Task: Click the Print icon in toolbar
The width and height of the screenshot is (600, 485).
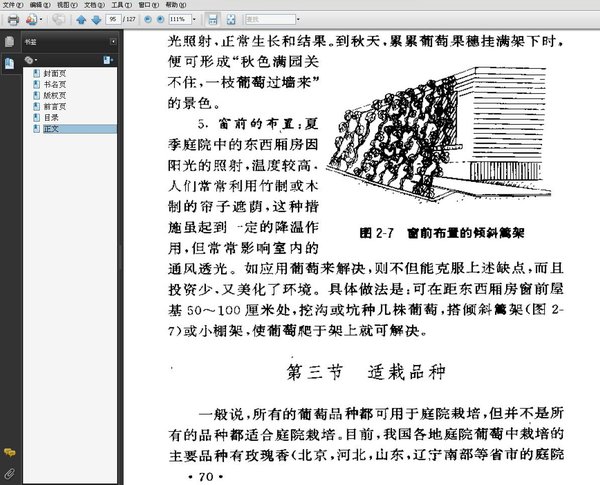Action: 13,20
